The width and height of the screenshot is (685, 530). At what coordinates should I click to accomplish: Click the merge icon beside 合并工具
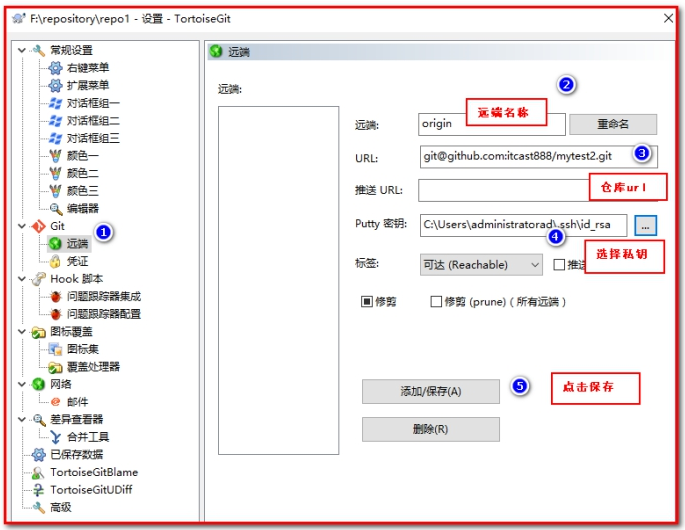(55, 437)
